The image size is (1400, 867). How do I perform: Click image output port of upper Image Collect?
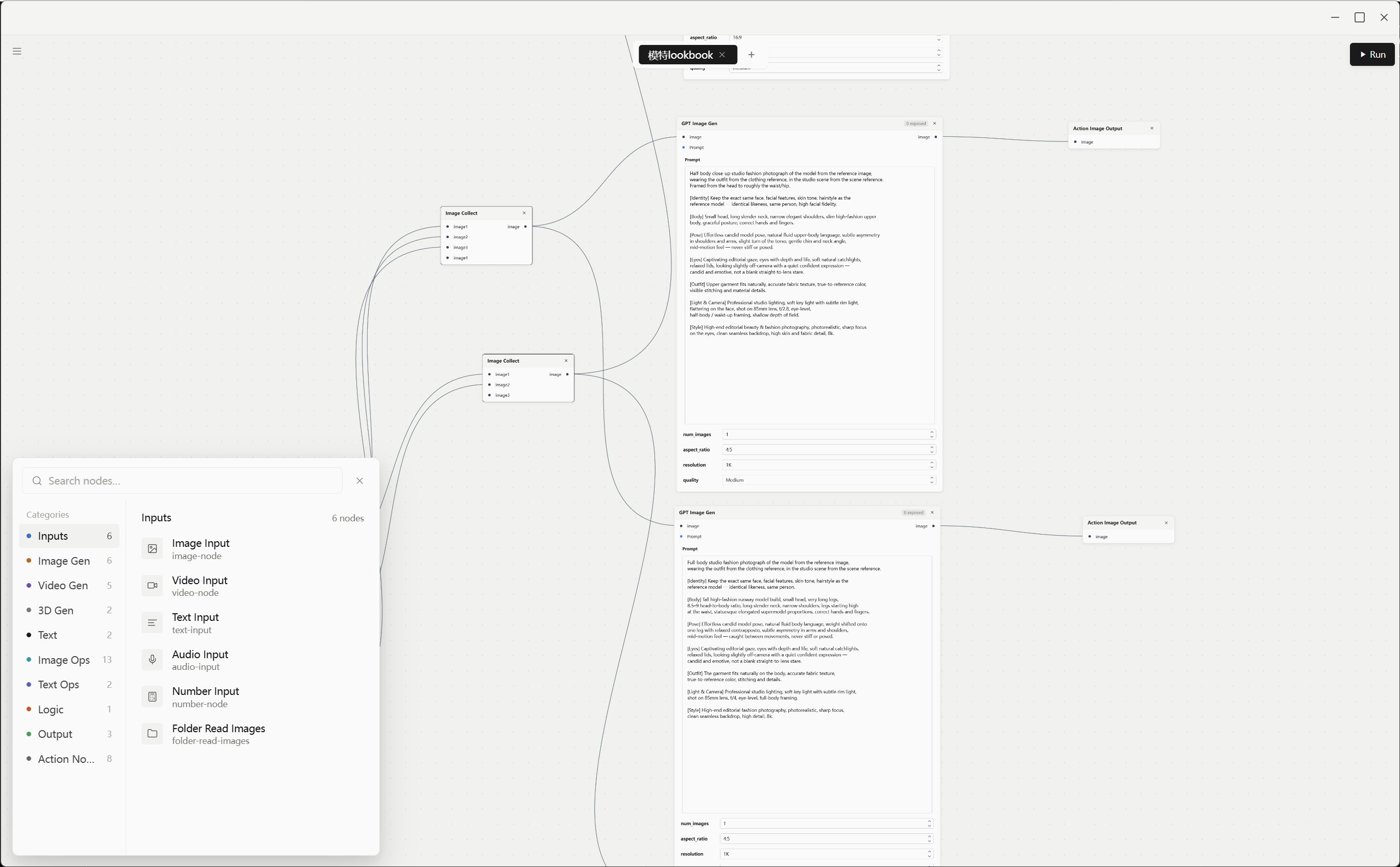[525, 227]
